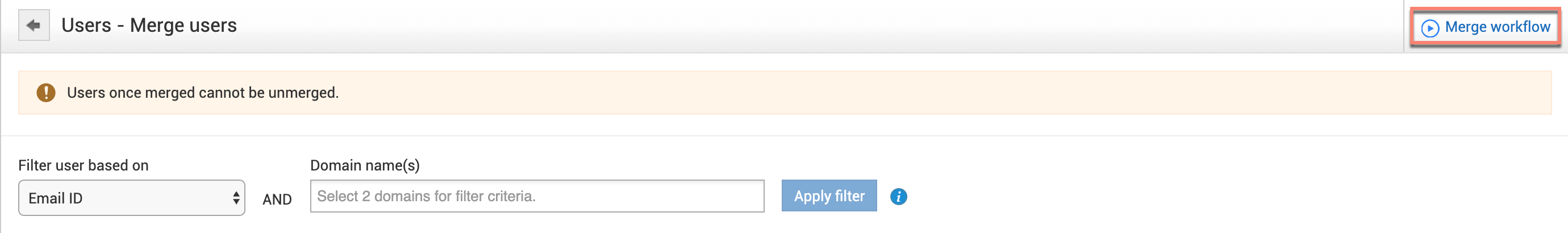The width and height of the screenshot is (1568, 233).
Task: Click the 'Email ID' text in the selector
Action: [x=56, y=198]
